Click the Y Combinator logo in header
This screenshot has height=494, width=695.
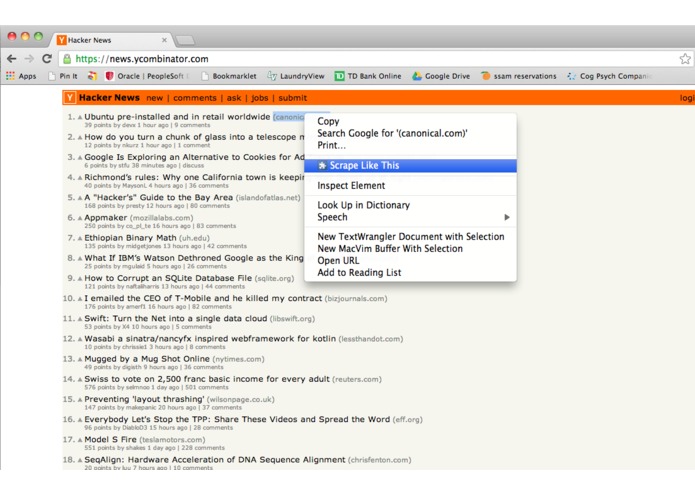click(x=70, y=97)
